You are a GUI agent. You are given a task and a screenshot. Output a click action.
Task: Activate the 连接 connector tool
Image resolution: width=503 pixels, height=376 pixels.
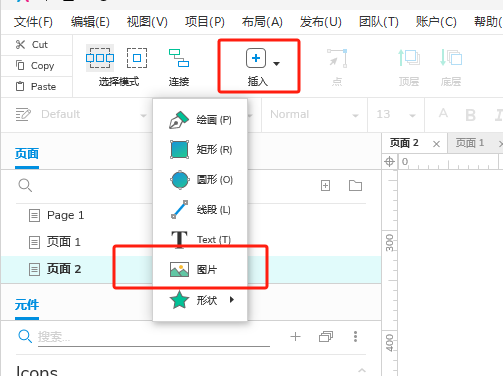coord(179,67)
